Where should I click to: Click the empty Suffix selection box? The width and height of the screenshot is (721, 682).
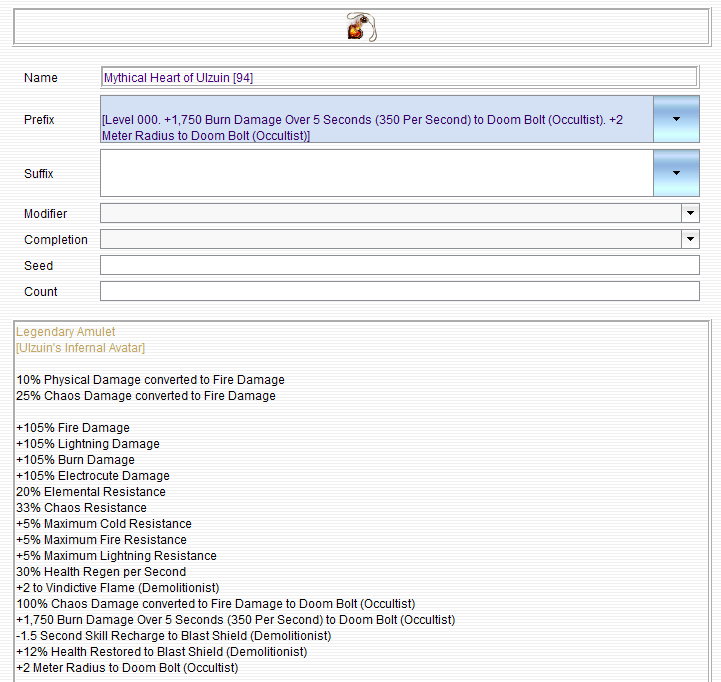[377, 173]
